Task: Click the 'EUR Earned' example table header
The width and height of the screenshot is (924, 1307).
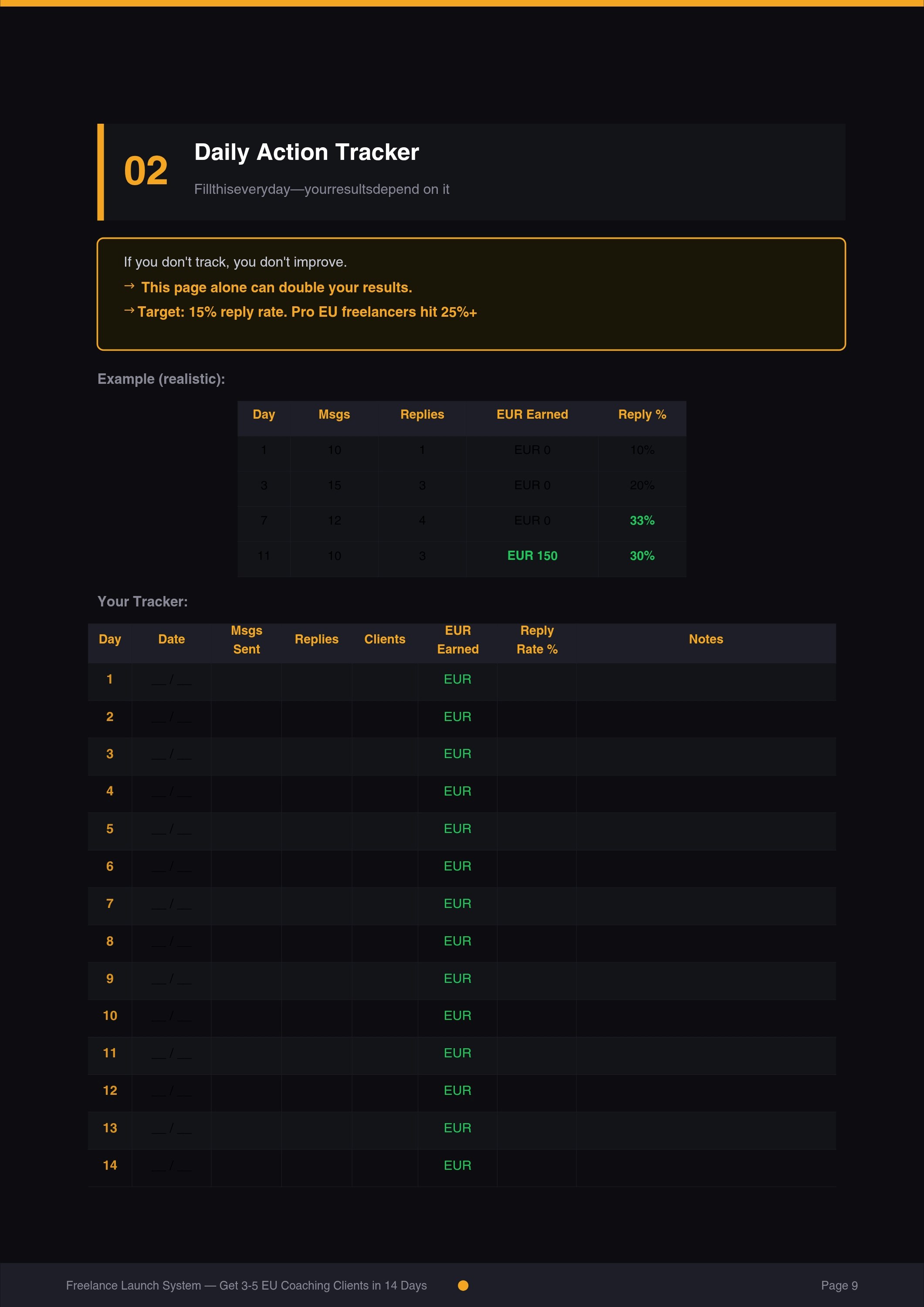Action: point(532,415)
